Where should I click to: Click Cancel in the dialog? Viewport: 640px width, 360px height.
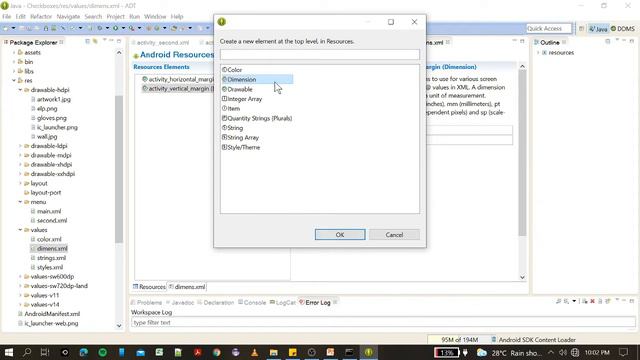click(x=394, y=235)
